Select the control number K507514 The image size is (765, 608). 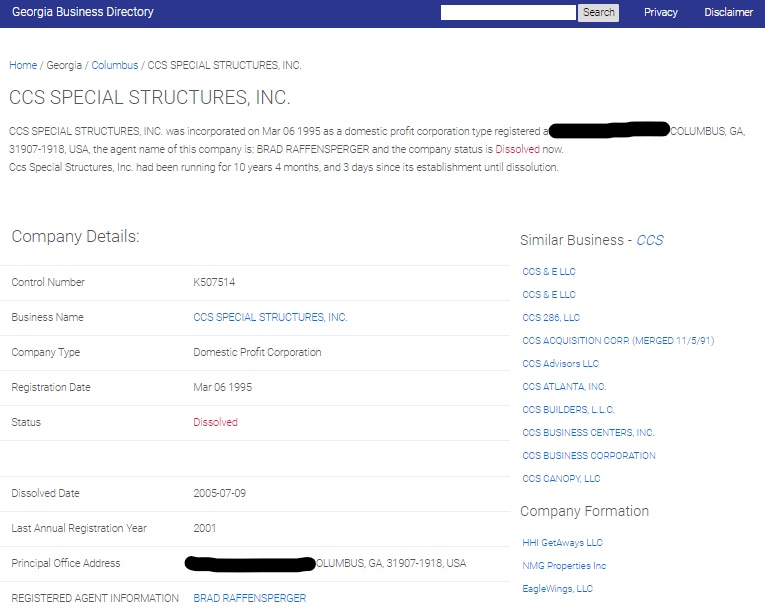[x=214, y=282]
